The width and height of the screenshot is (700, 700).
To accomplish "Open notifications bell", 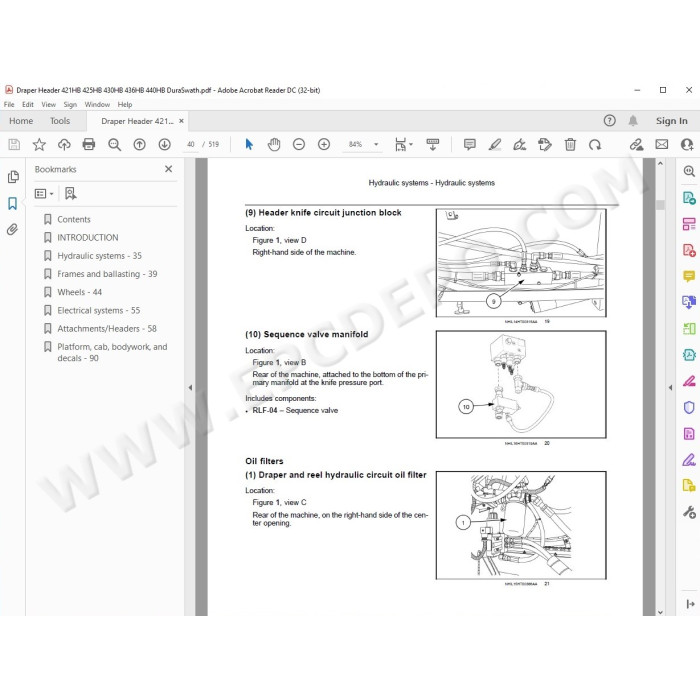I will pos(633,121).
